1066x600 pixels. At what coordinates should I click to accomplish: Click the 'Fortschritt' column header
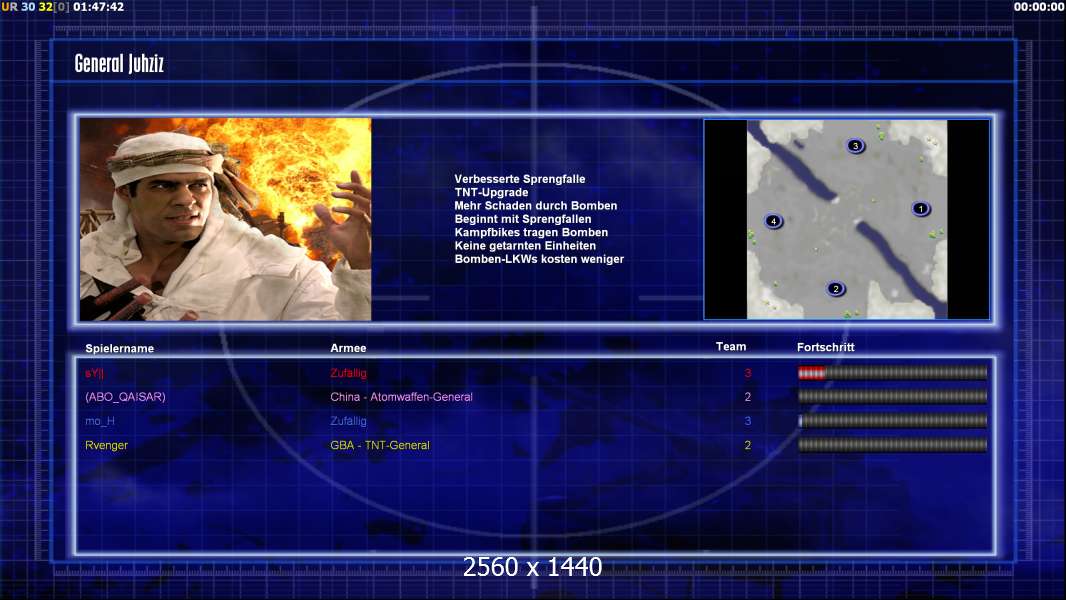coord(825,347)
